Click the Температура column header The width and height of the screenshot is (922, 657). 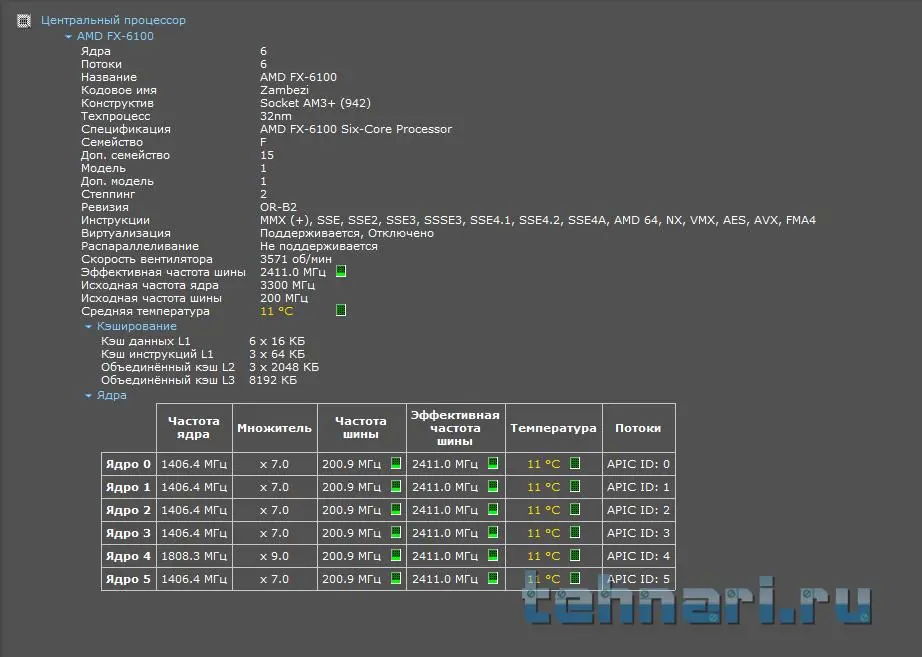click(553, 428)
